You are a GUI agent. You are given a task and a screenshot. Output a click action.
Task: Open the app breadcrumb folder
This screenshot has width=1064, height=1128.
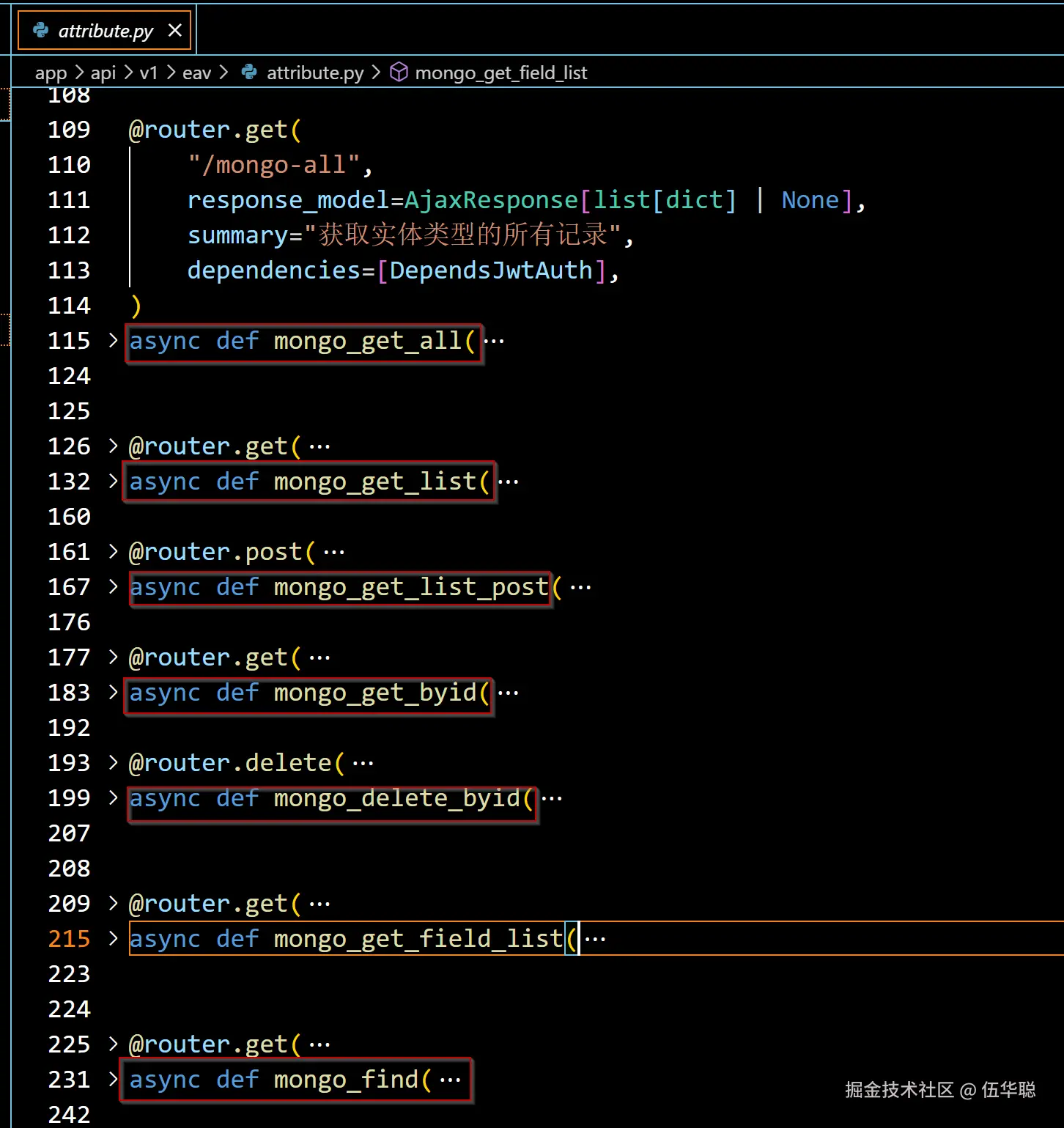click(x=51, y=73)
